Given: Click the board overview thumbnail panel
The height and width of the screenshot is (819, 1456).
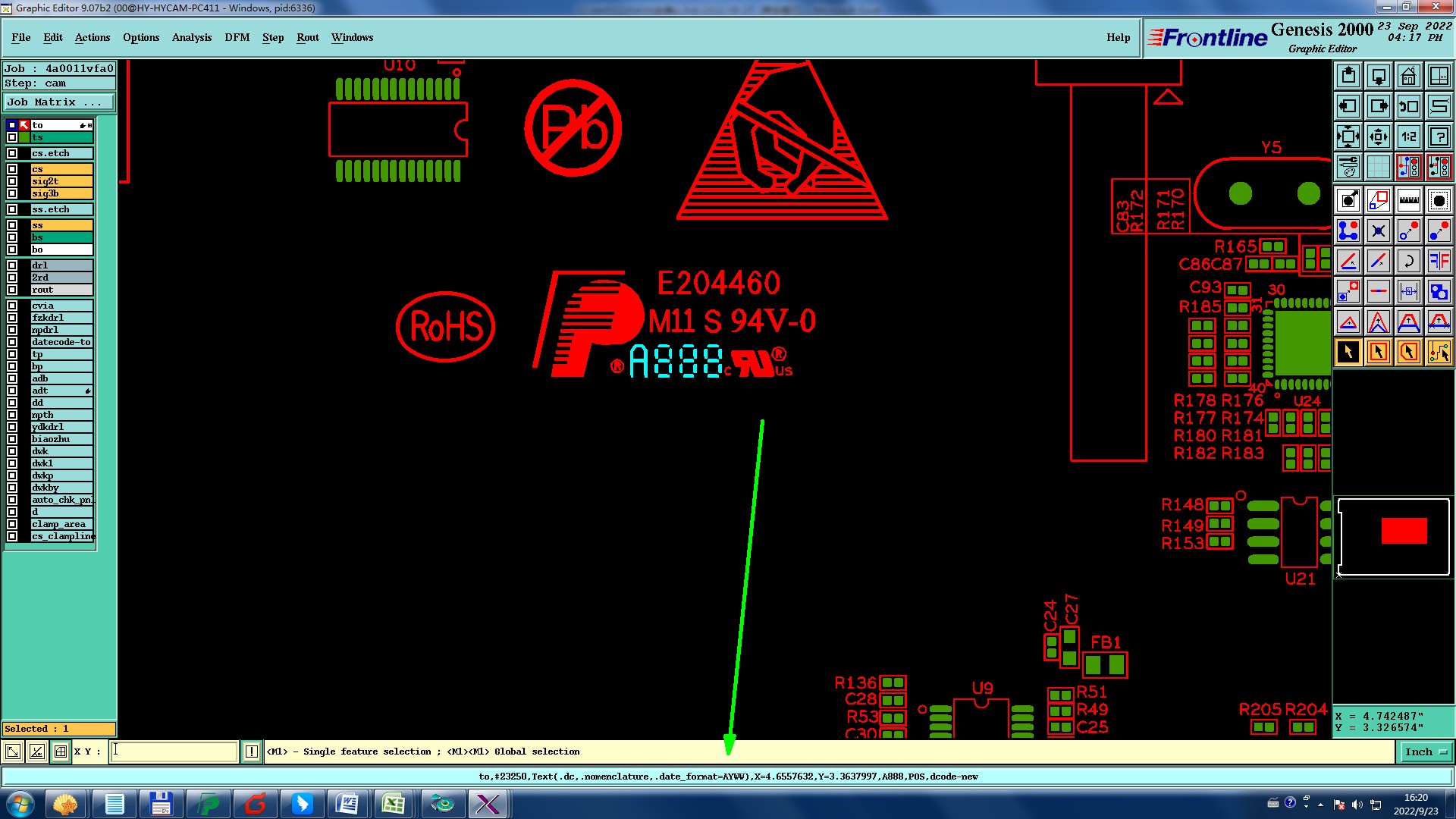Looking at the screenshot, I should point(1394,537).
